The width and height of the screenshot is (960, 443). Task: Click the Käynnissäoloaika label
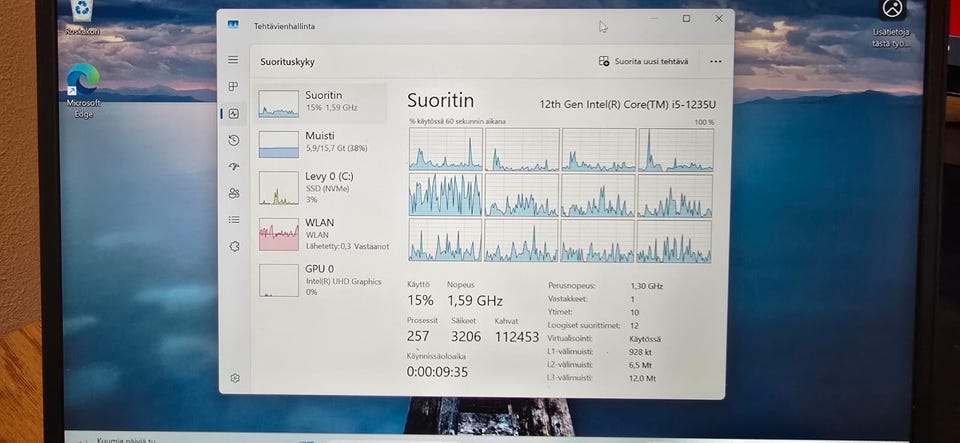click(x=436, y=356)
